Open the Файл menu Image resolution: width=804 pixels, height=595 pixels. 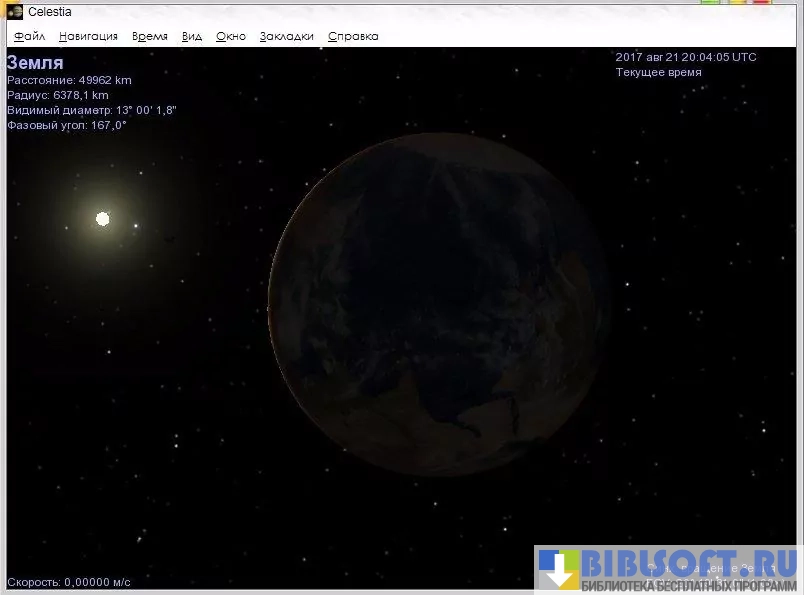(x=30, y=36)
